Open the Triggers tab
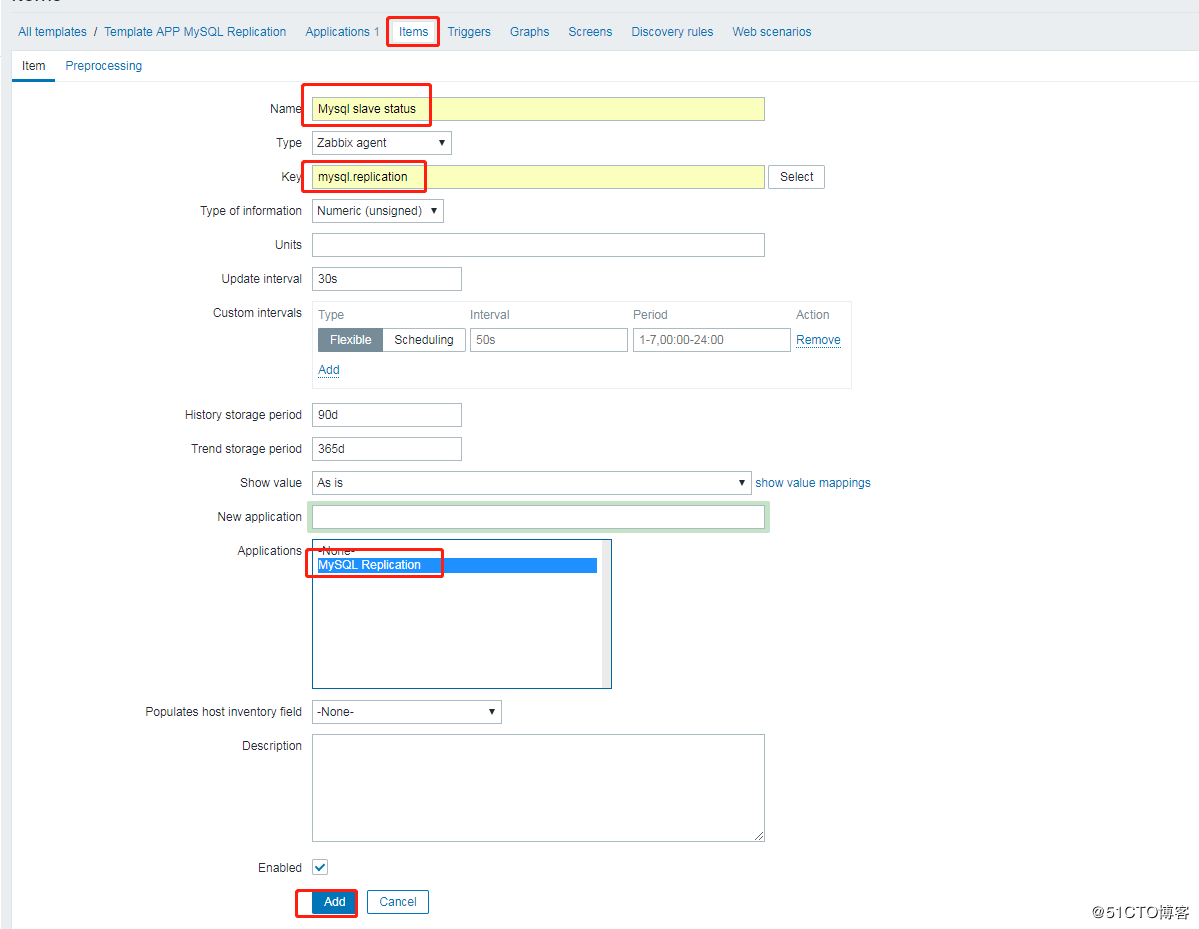The image size is (1199, 929). coord(469,31)
